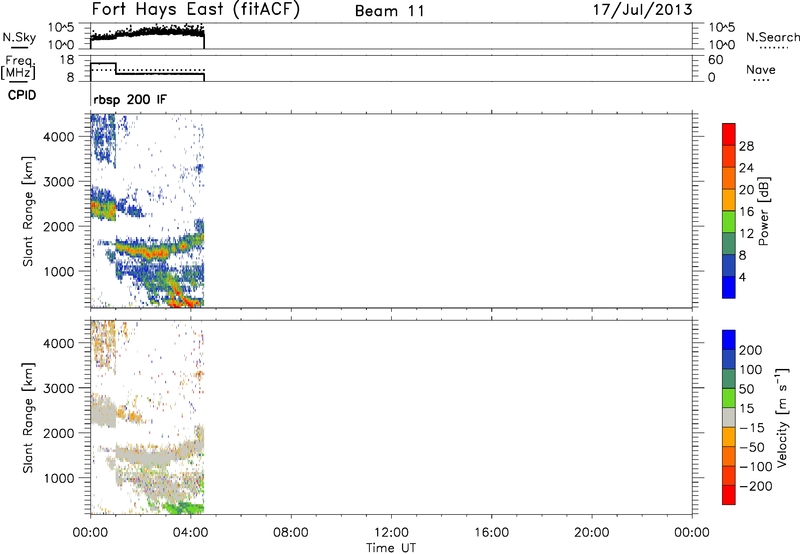This screenshot has height=554, width=800.
Task: Click the green low-range echo in the velocity panel
Action: [184, 508]
